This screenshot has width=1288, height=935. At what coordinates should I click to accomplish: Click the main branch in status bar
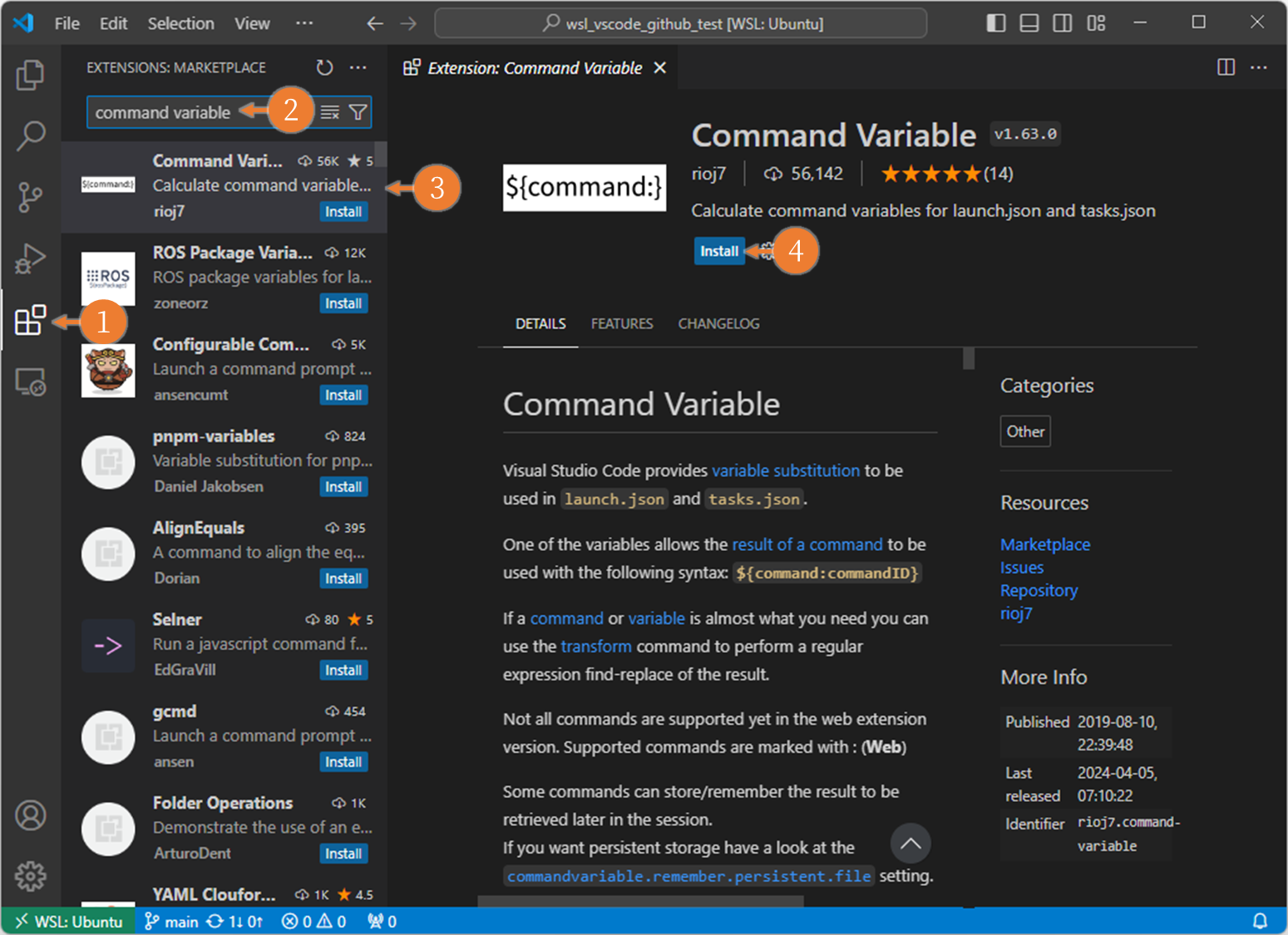171,921
